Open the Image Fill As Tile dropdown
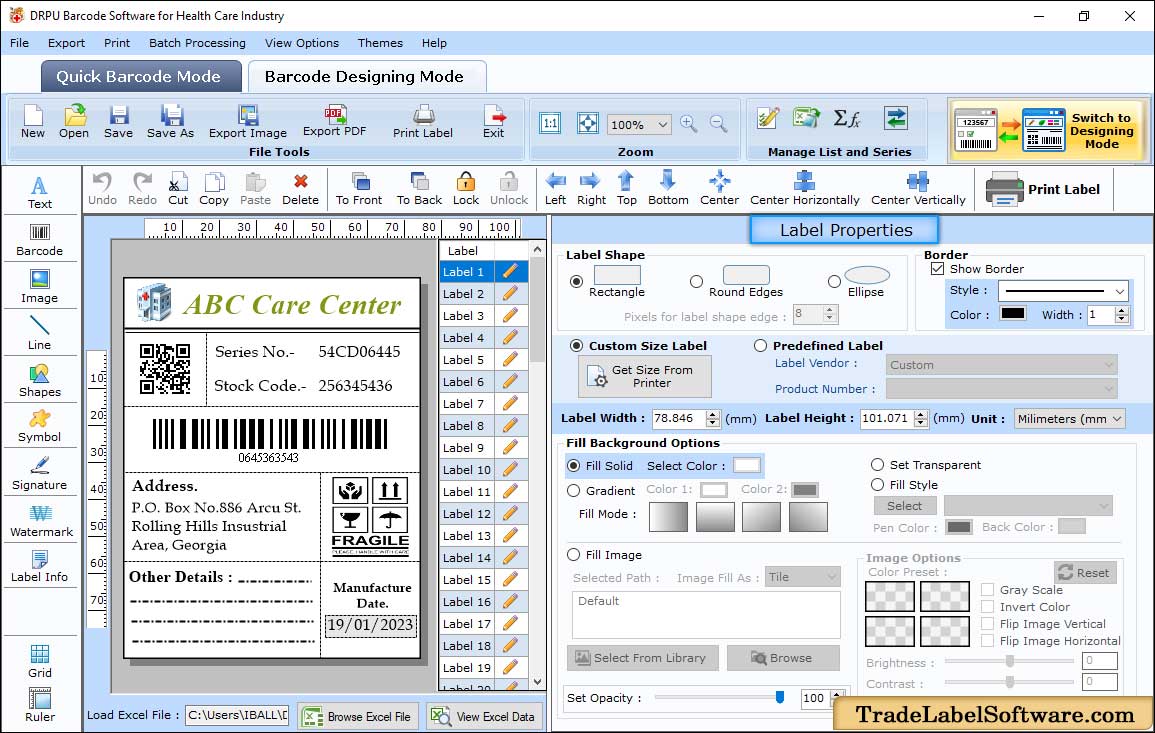Viewport: 1155px width, 733px height. (x=803, y=577)
